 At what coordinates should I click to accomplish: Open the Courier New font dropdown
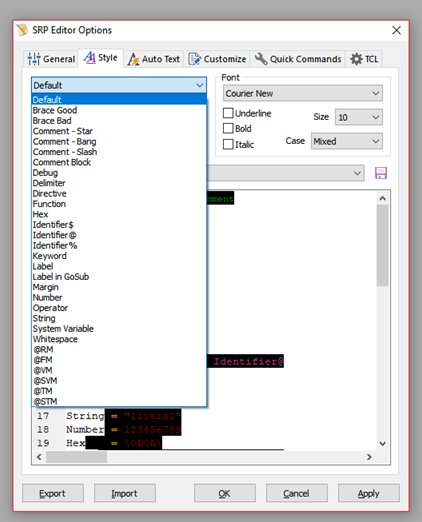click(x=303, y=93)
